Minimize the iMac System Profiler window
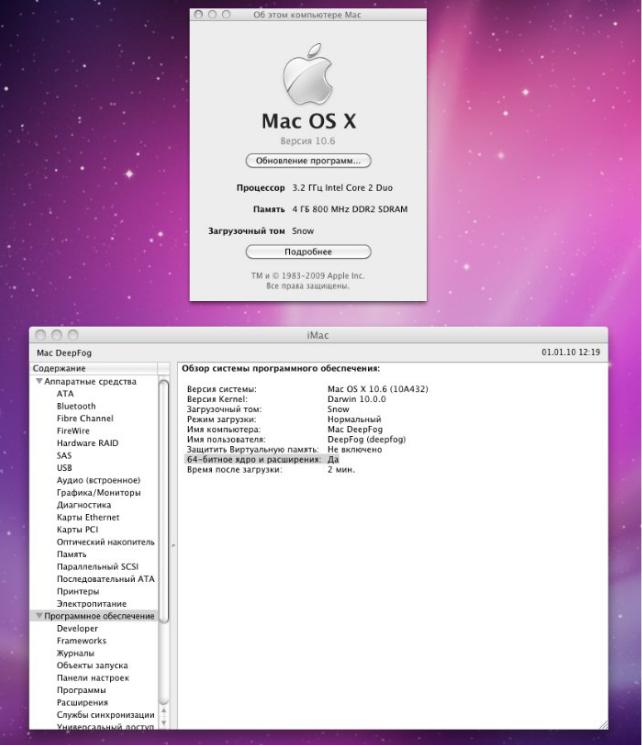The height and width of the screenshot is (745, 642). [57, 335]
